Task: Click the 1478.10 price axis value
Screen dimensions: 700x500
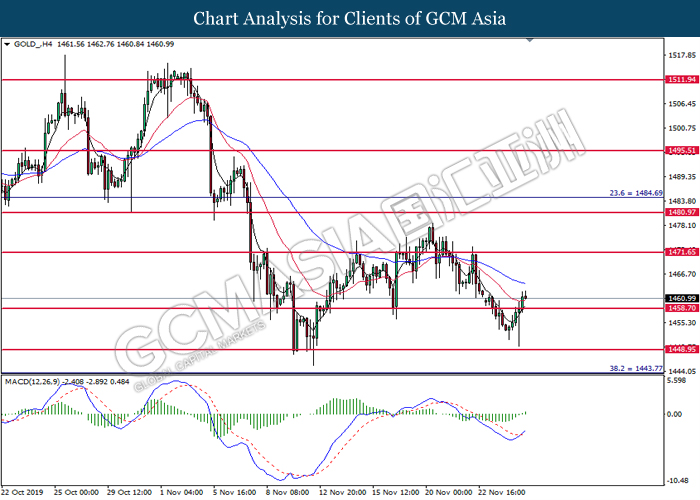Action: click(682, 225)
